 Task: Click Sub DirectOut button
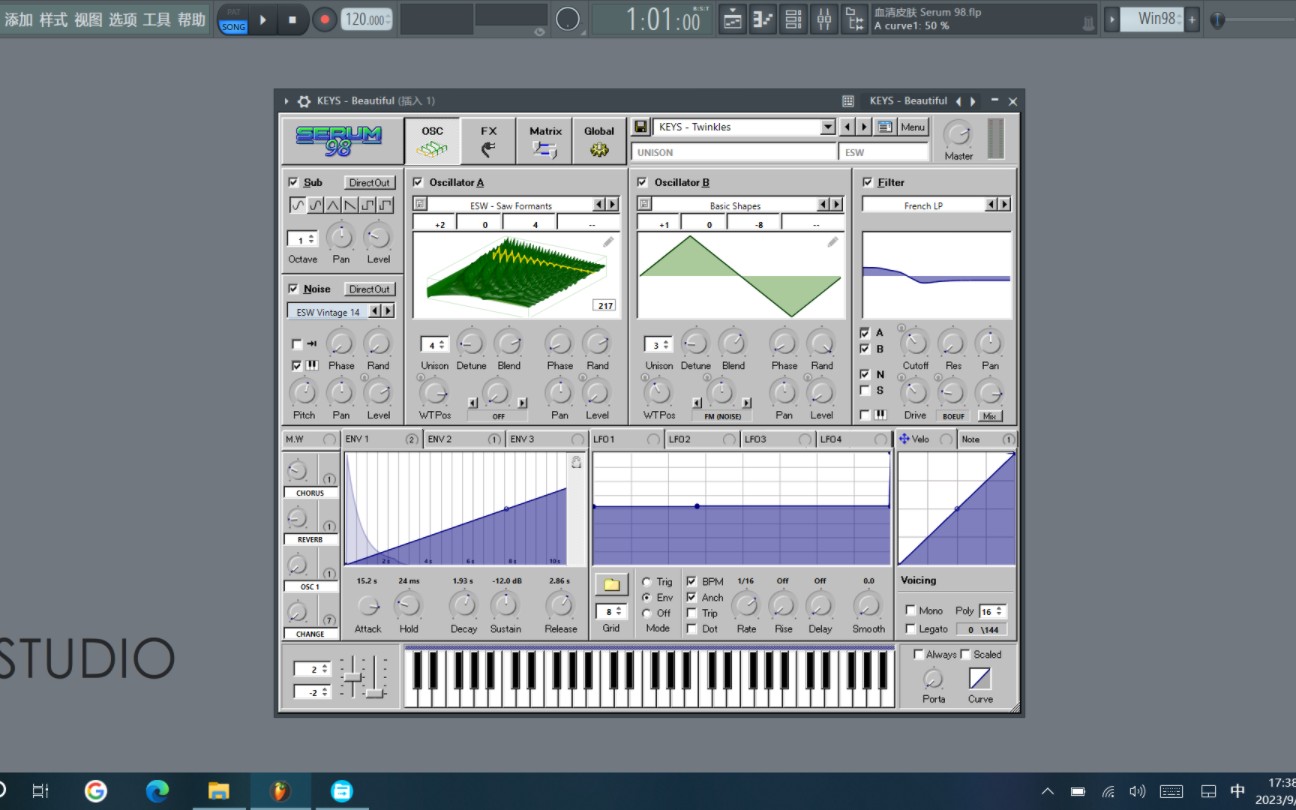coord(369,183)
